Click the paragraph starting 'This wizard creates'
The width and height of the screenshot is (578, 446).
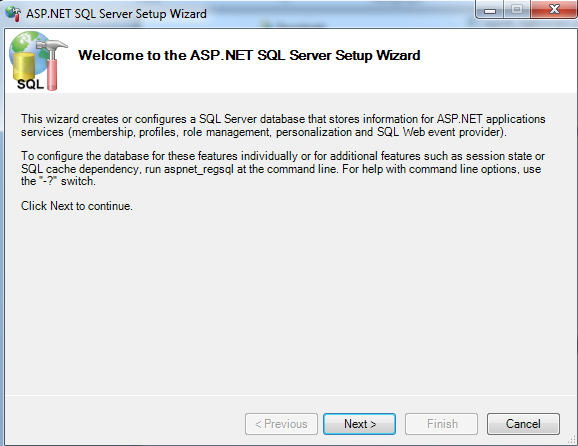[x=283, y=125]
